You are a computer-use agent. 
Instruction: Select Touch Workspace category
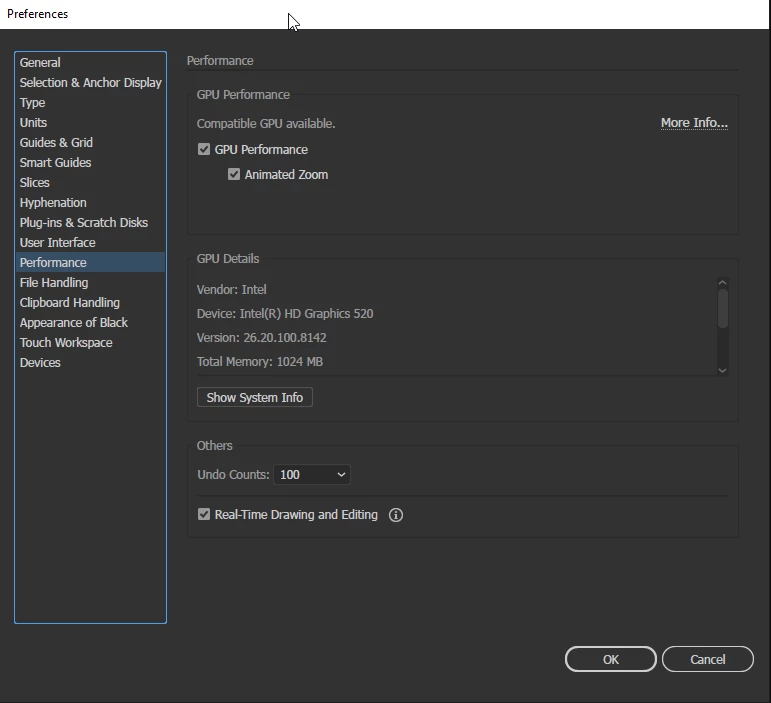tap(90, 343)
